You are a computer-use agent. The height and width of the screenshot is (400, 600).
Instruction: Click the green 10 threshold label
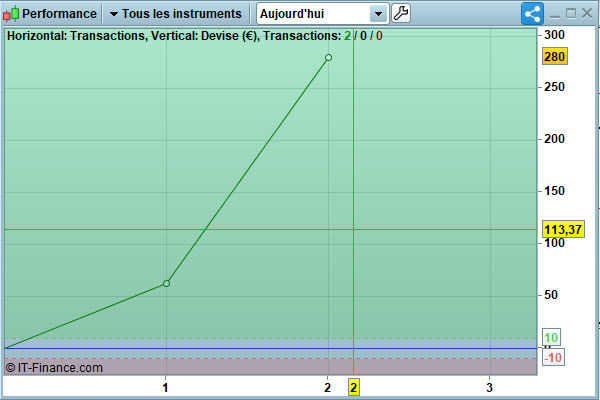pos(551,338)
